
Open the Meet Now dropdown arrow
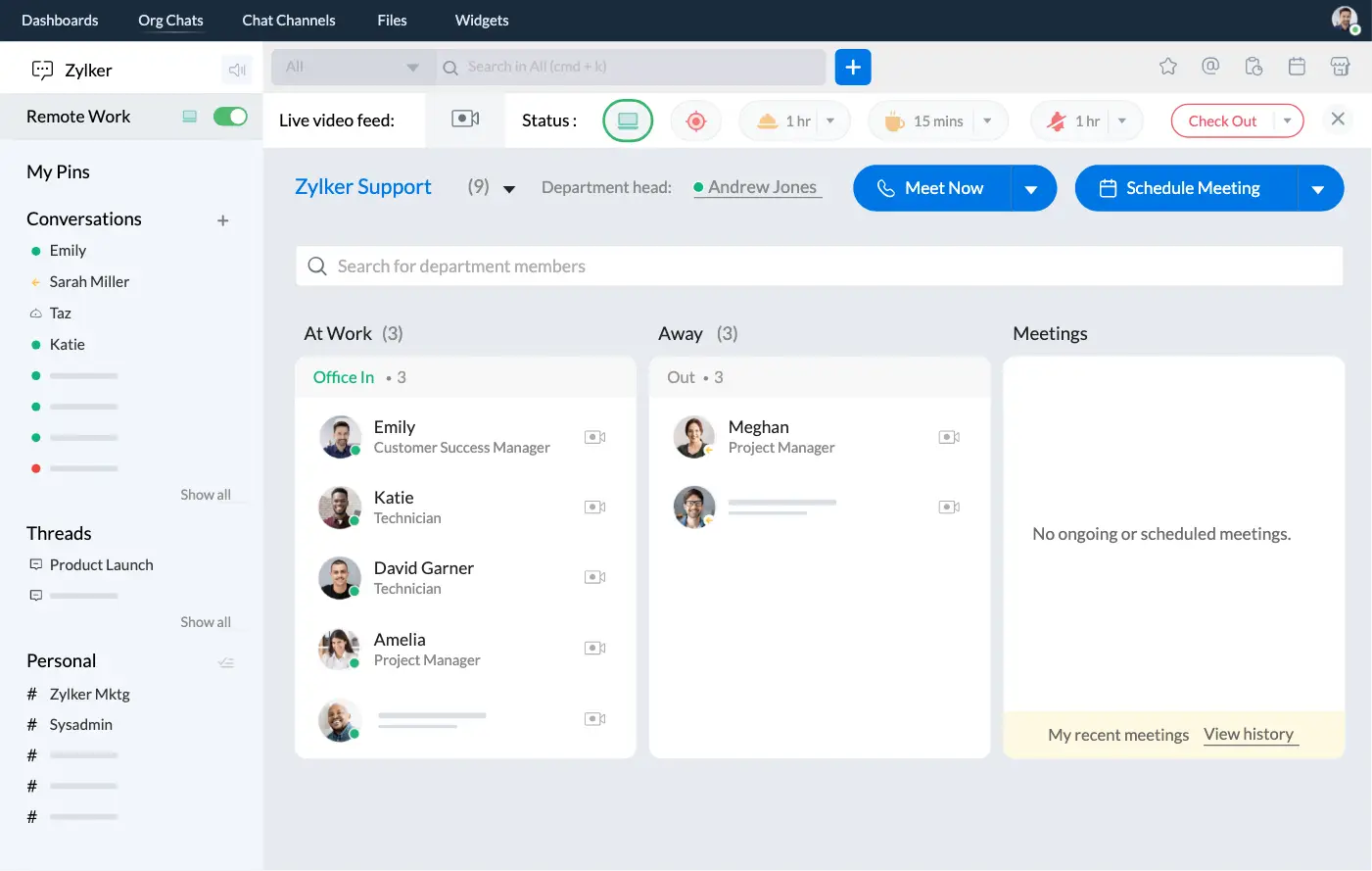click(1031, 189)
